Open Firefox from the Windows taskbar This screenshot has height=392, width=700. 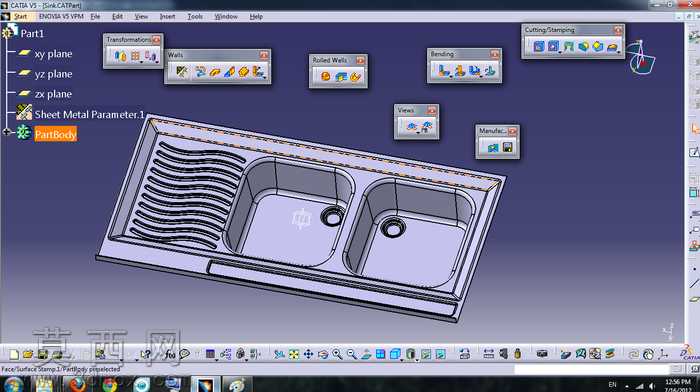[x=77, y=384]
